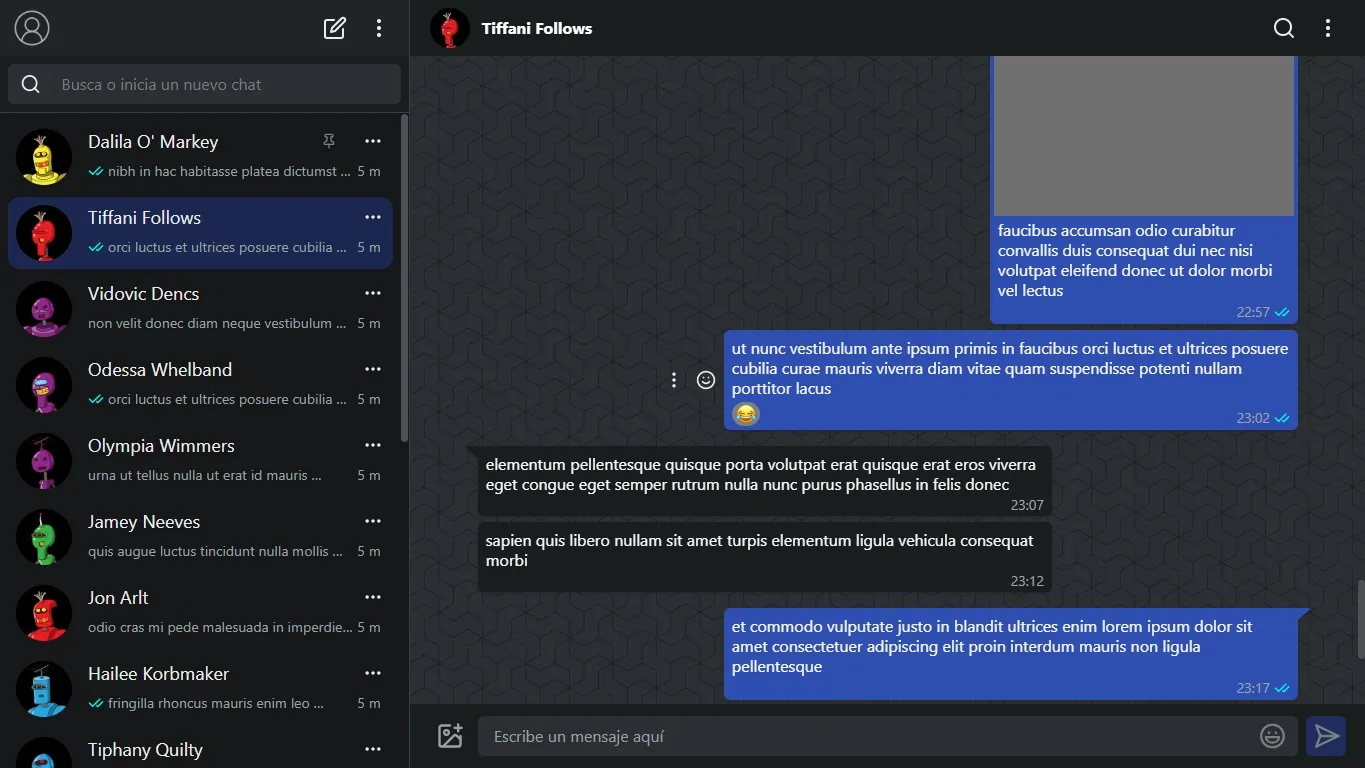Click Odessa Whelband avatar
This screenshot has width=1365, height=768.
[x=44, y=385]
